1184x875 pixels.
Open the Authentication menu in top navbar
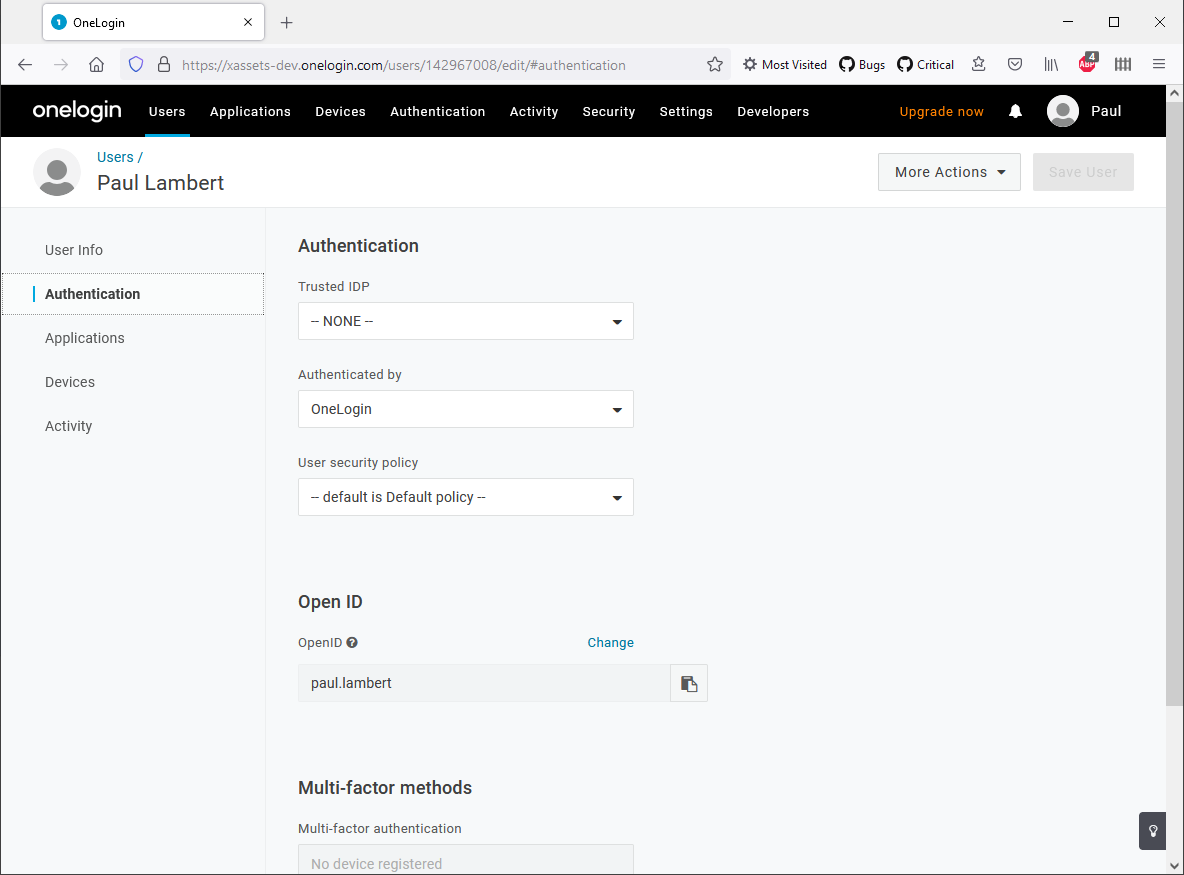(x=437, y=111)
